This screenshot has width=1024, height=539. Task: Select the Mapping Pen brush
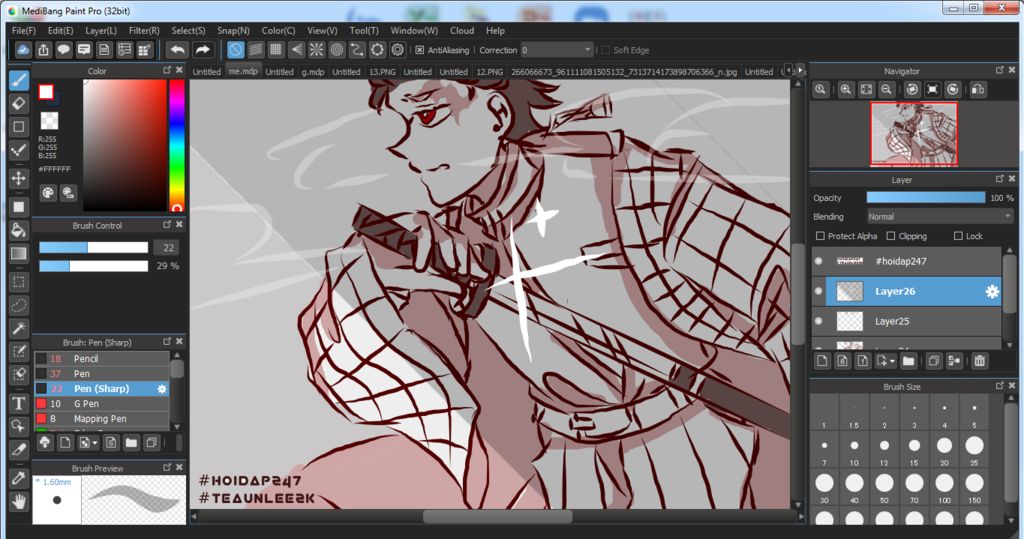coord(102,419)
